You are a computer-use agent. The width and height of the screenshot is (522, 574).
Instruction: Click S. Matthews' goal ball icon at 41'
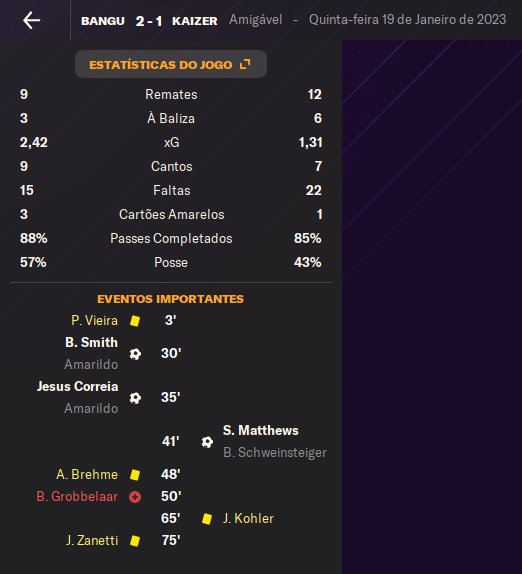point(207,442)
